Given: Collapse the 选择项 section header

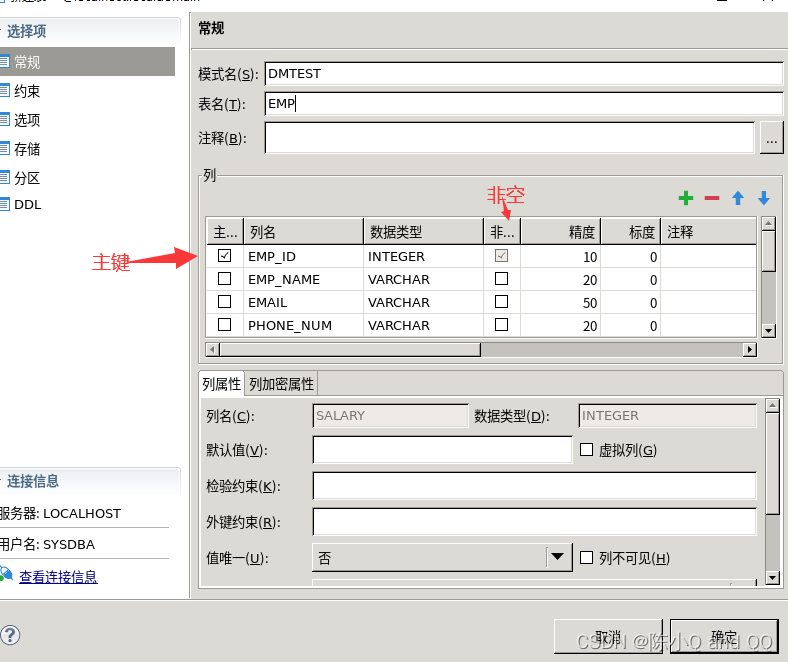Looking at the screenshot, I should click(90, 31).
